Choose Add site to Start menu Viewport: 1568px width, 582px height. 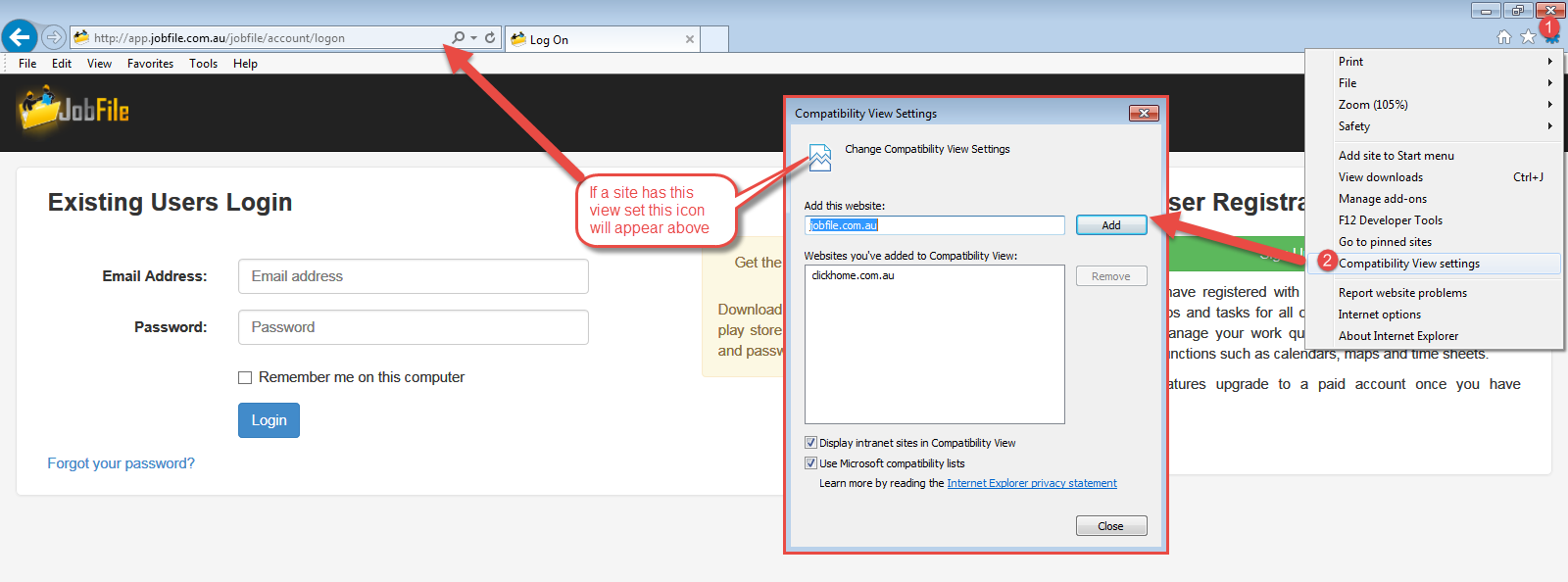(x=1435, y=156)
